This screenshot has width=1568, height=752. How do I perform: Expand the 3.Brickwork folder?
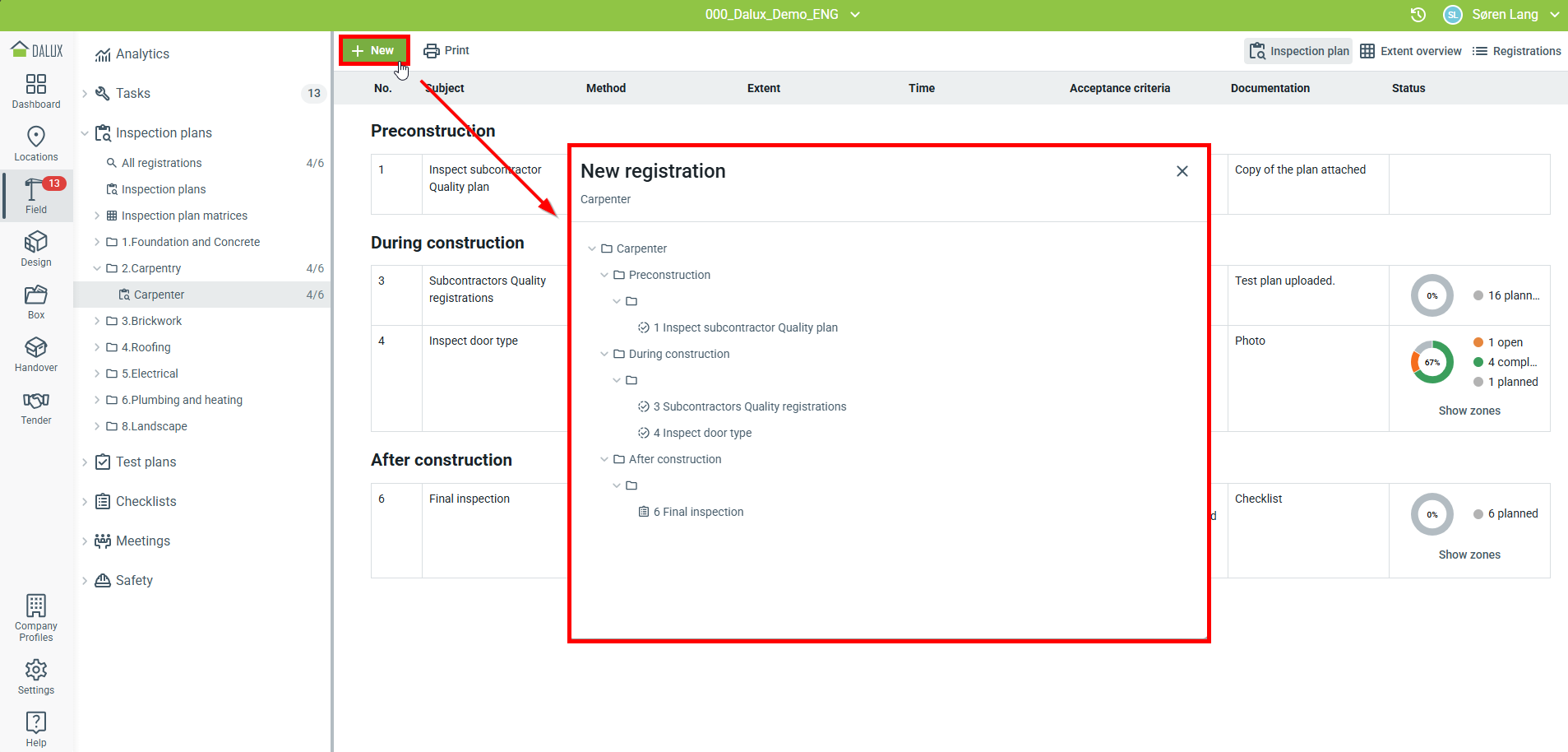[x=97, y=321]
